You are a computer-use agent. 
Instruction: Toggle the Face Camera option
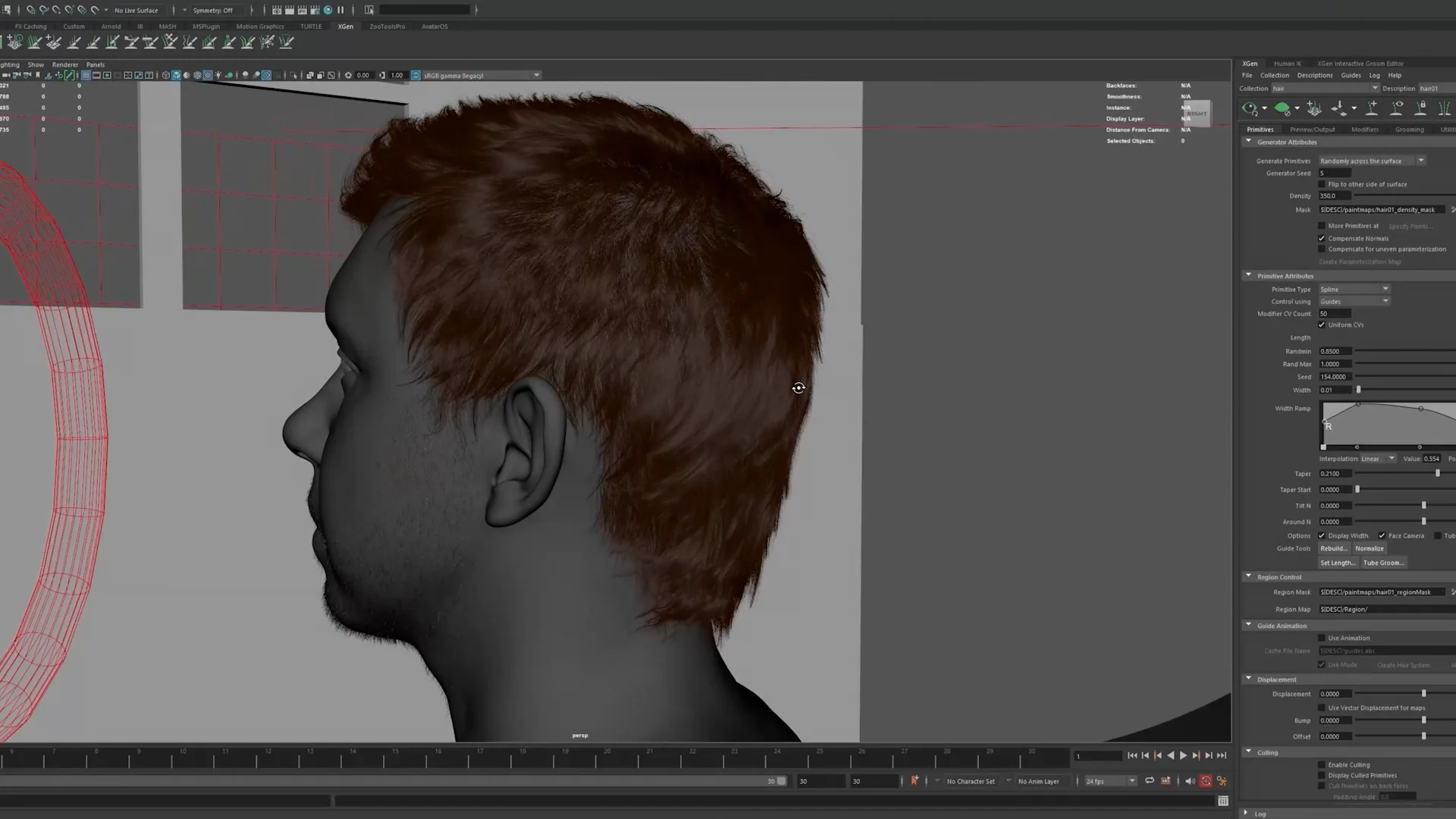1382,535
